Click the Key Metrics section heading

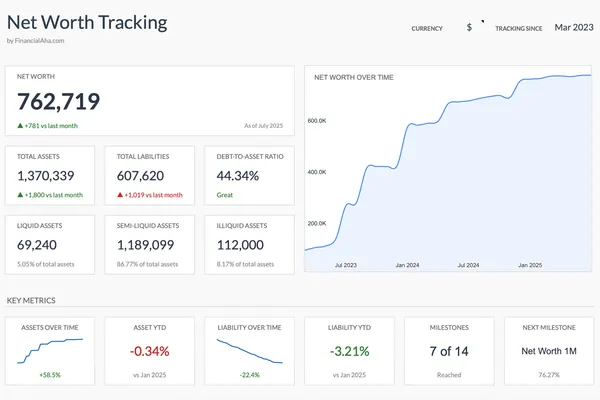(31, 300)
